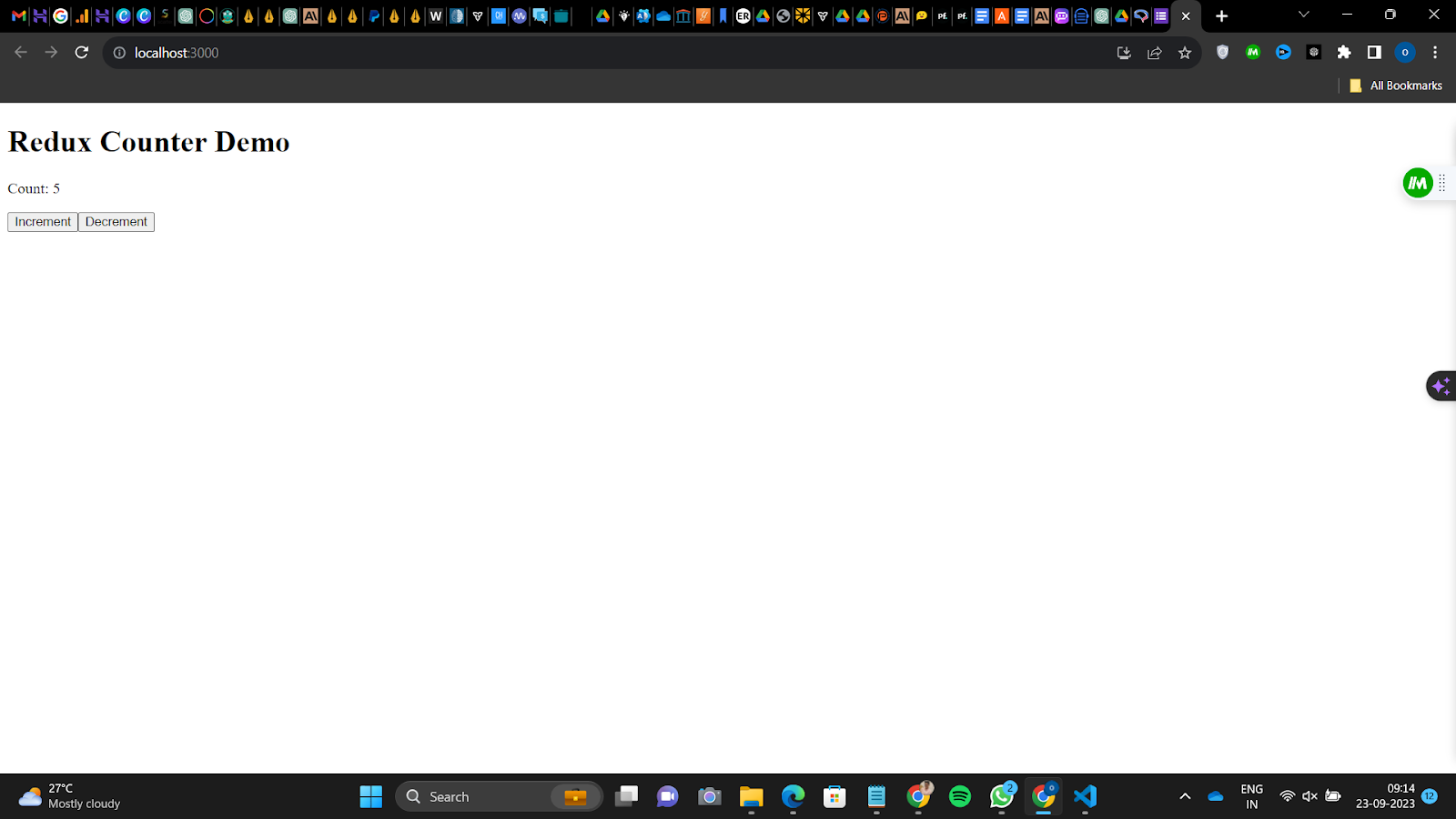
Task: Open the clock and date panel
Action: pyautogui.click(x=1385, y=797)
